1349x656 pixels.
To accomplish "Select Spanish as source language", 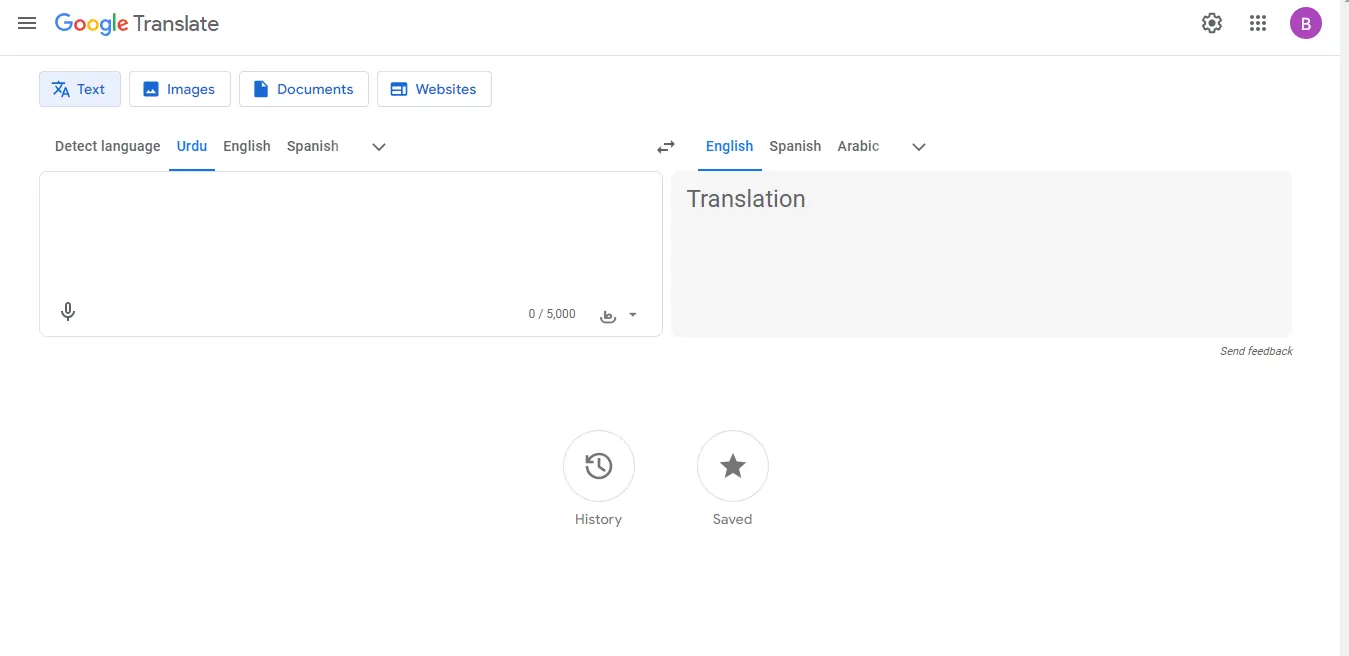I will point(313,146).
